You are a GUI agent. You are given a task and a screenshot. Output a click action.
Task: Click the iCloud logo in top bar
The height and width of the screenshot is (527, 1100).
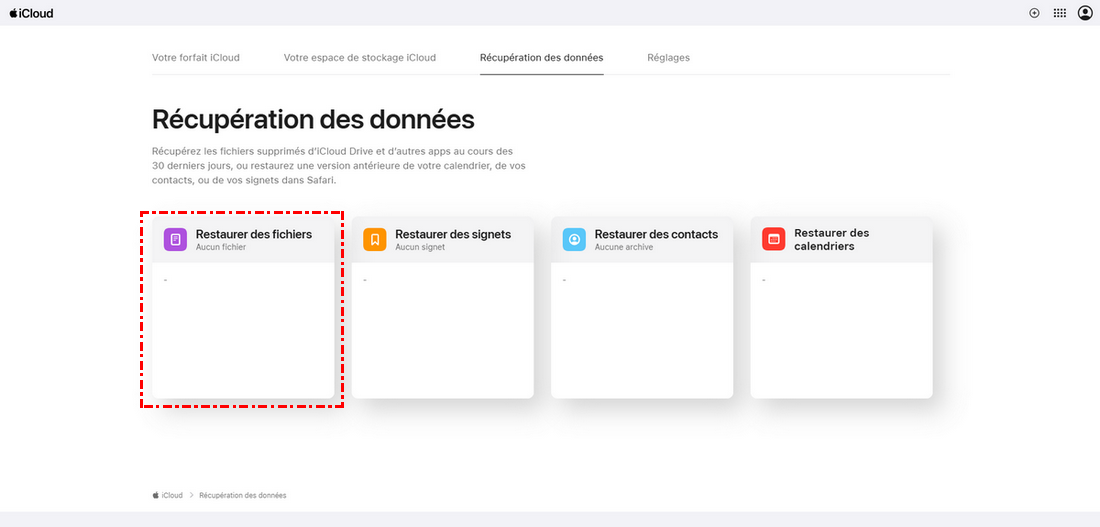coord(32,13)
